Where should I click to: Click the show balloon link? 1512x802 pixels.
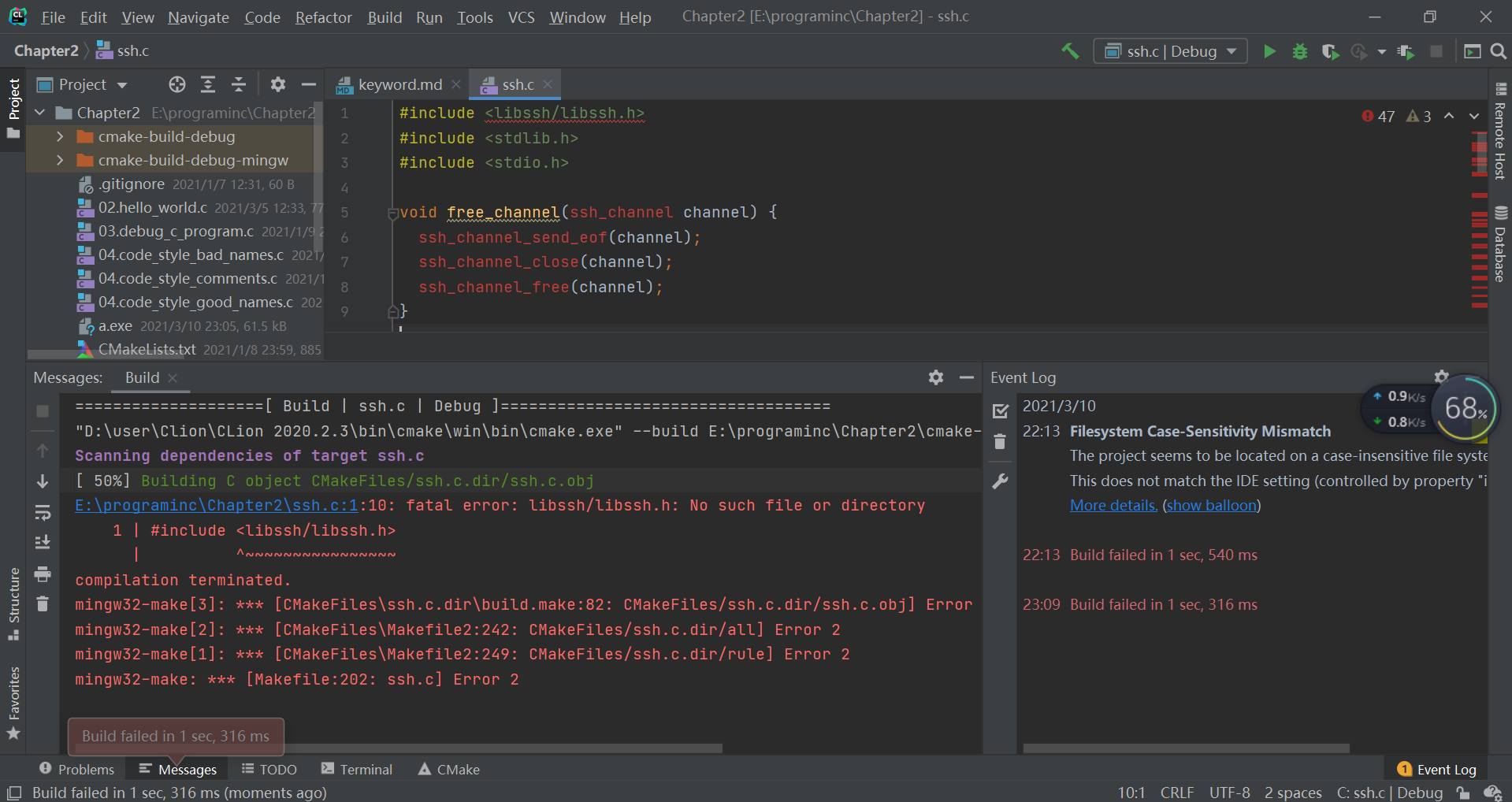tap(1212, 505)
